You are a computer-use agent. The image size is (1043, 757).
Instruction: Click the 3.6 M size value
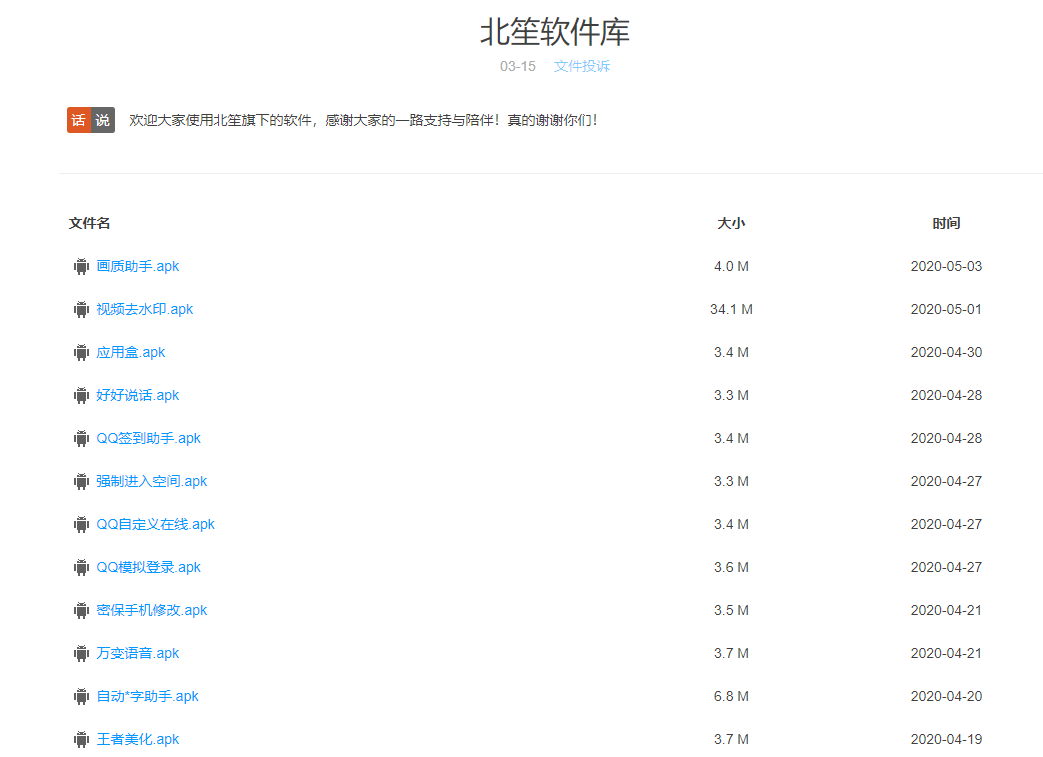click(731, 567)
